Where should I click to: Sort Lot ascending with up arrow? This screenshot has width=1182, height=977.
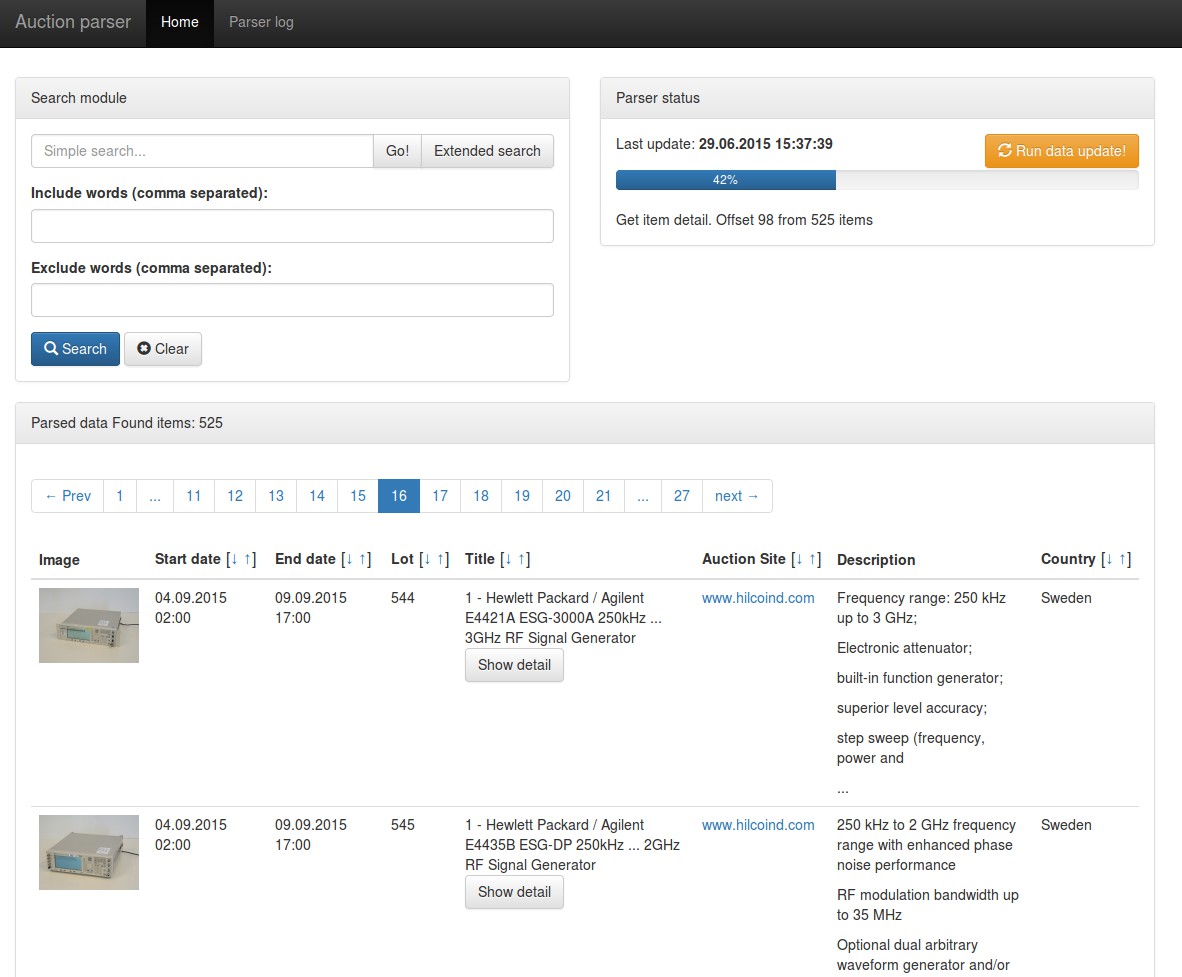click(x=441, y=559)
